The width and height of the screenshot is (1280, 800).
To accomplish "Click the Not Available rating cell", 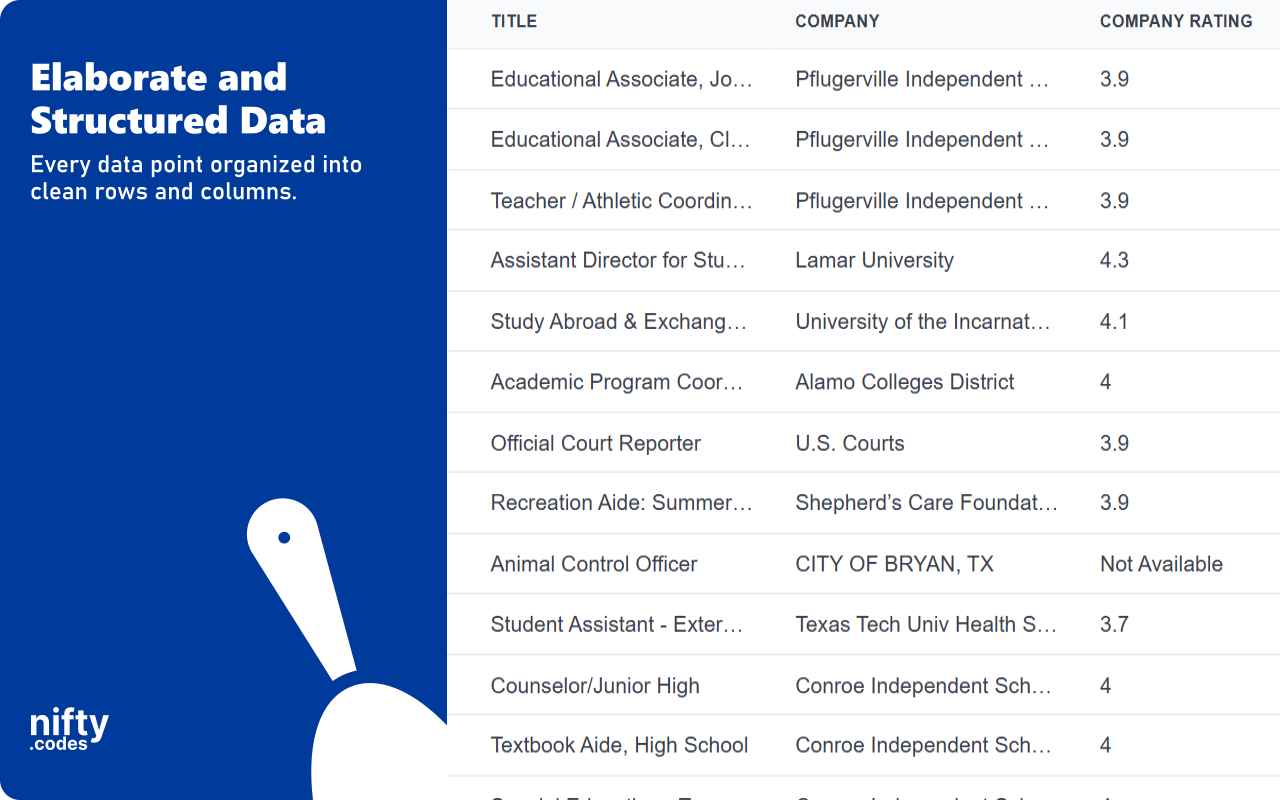I will tap(1161, 564).
